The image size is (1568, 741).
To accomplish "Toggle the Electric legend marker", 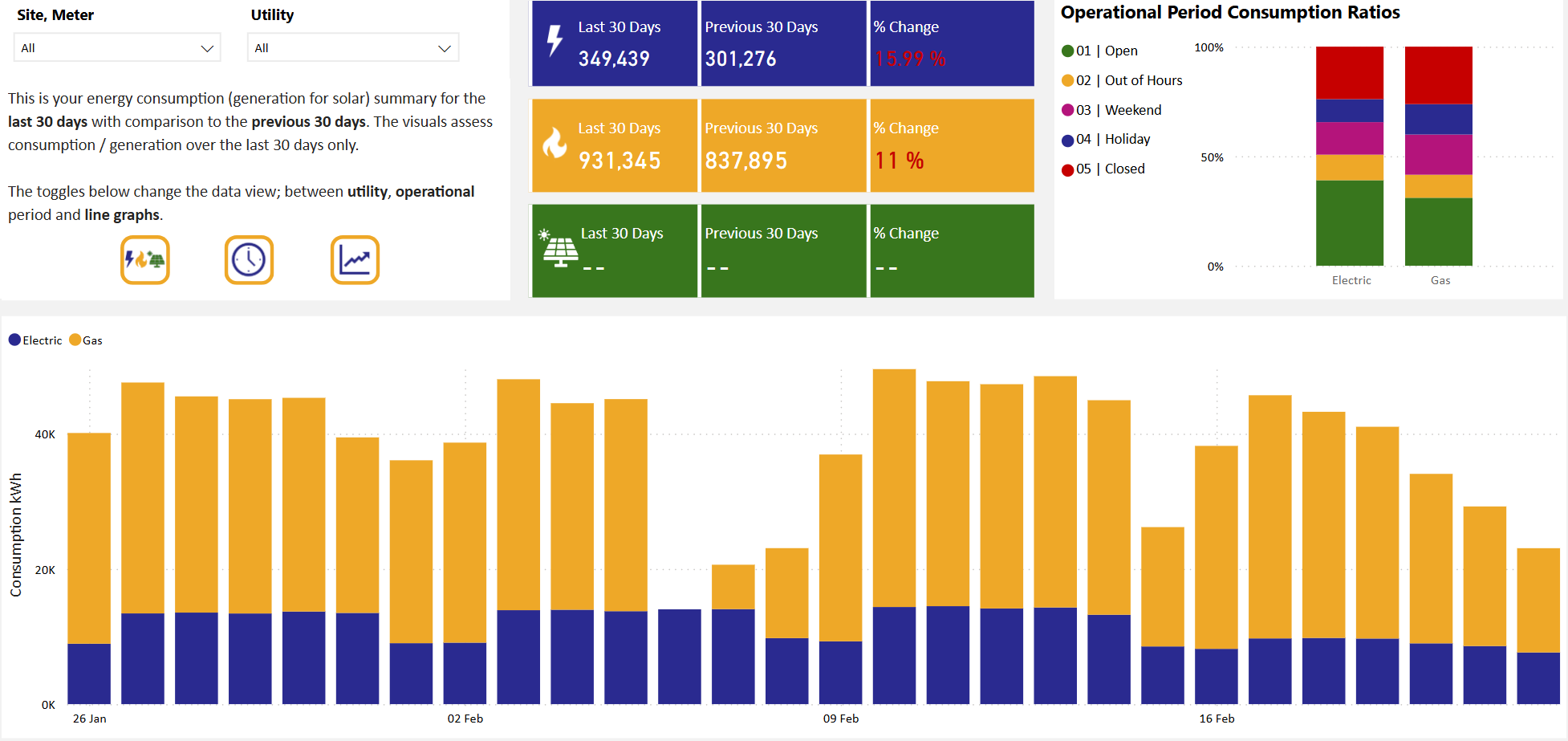I will pos(15,340).
